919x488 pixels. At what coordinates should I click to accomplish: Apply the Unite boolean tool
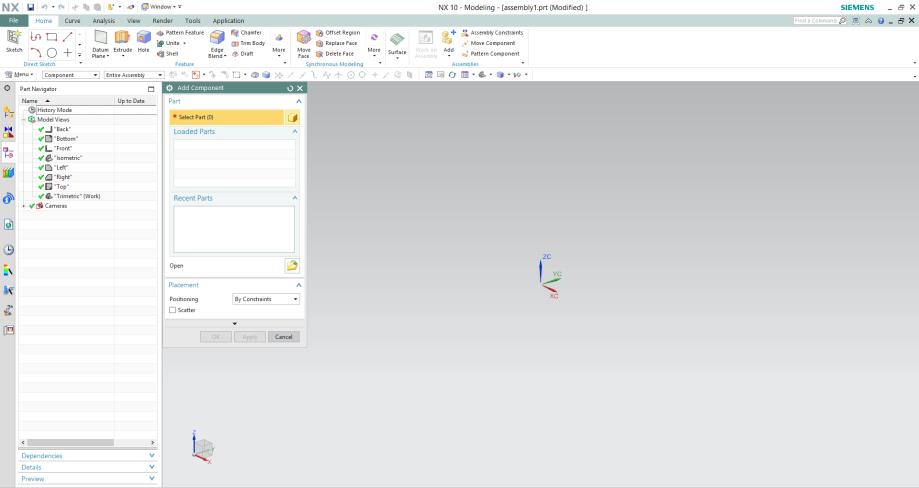coord(168,43)
